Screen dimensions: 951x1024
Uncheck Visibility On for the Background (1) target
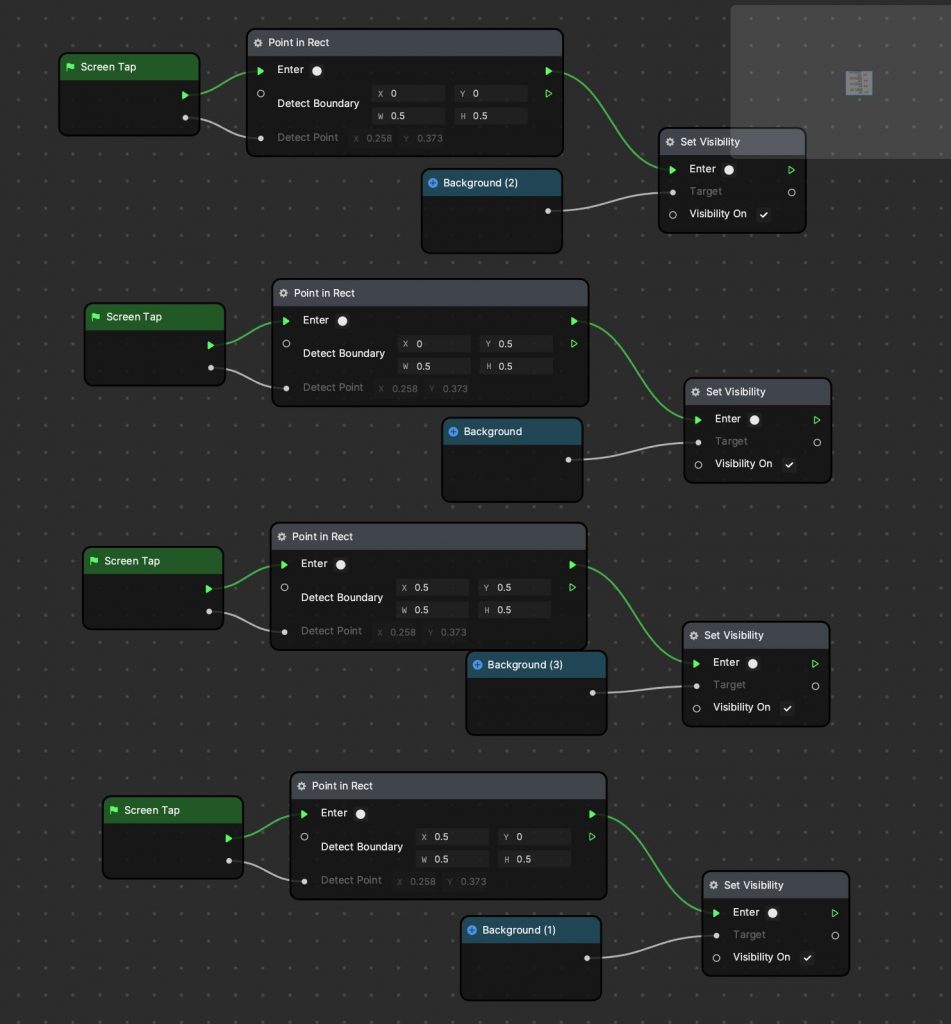pyautogui.click(x=807, y=958)
